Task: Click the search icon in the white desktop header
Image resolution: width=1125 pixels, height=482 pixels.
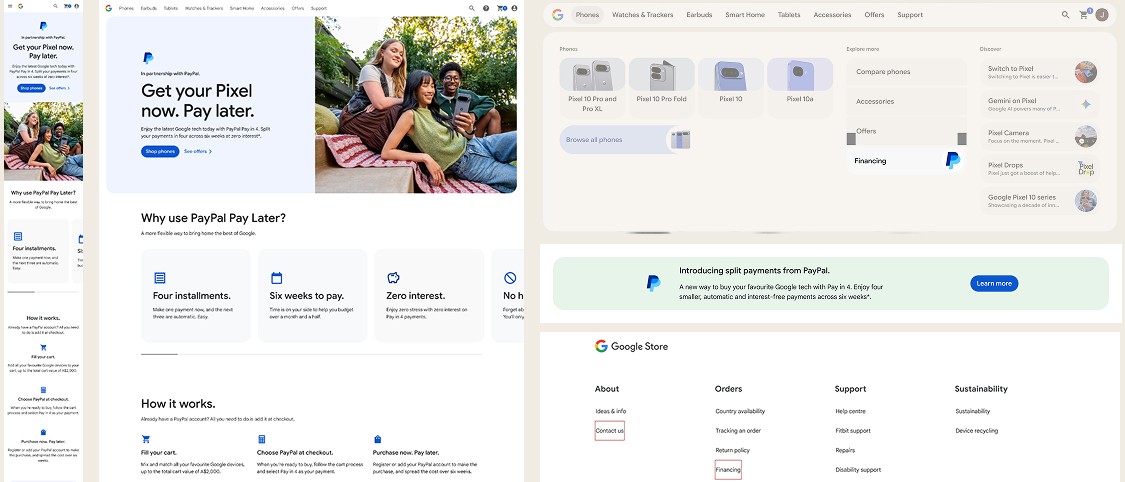Action: 471,9
